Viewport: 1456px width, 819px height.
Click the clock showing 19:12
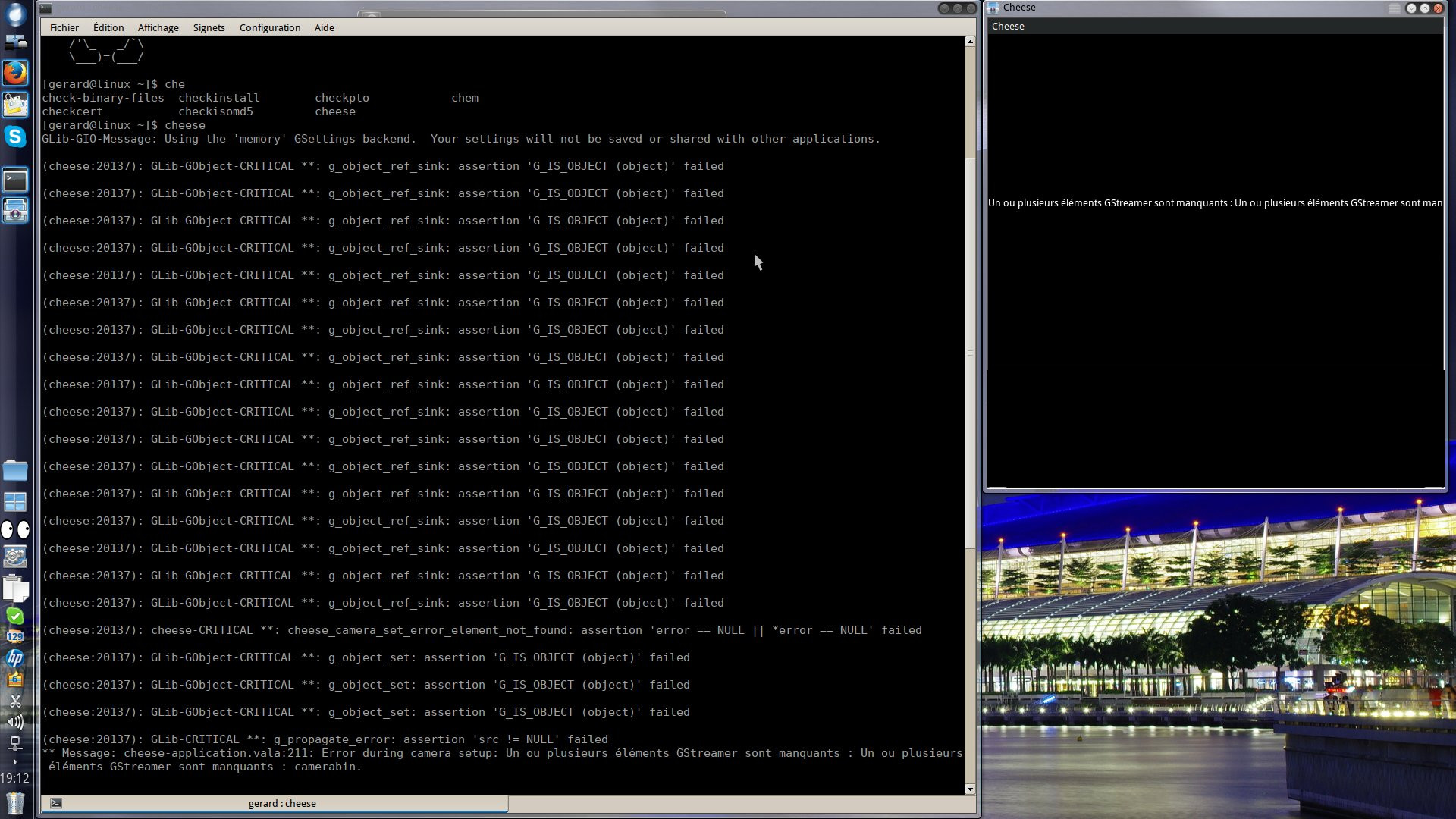[x=15, y=778]
